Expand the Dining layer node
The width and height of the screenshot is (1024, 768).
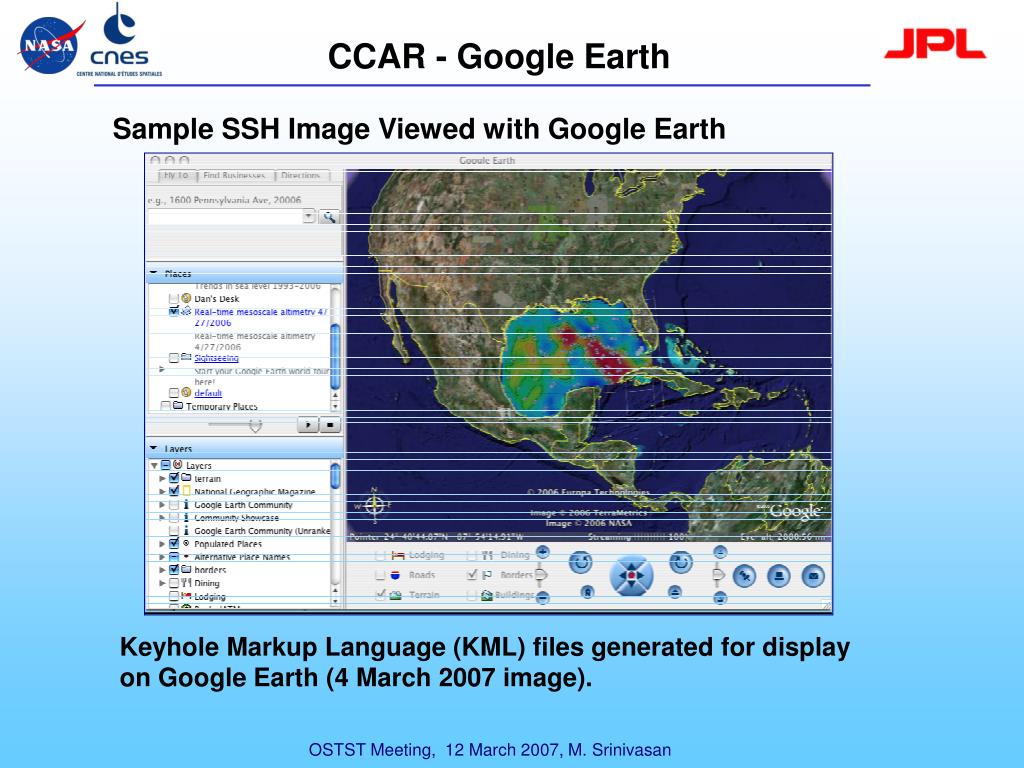tap(162, 583)
